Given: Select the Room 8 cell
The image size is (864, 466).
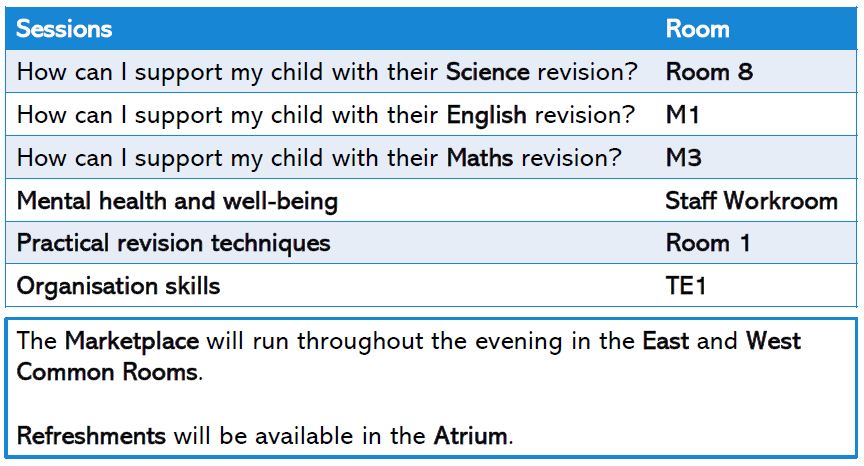Looking at the screenshot, I should pyautogui.click(x=709, y=72).
